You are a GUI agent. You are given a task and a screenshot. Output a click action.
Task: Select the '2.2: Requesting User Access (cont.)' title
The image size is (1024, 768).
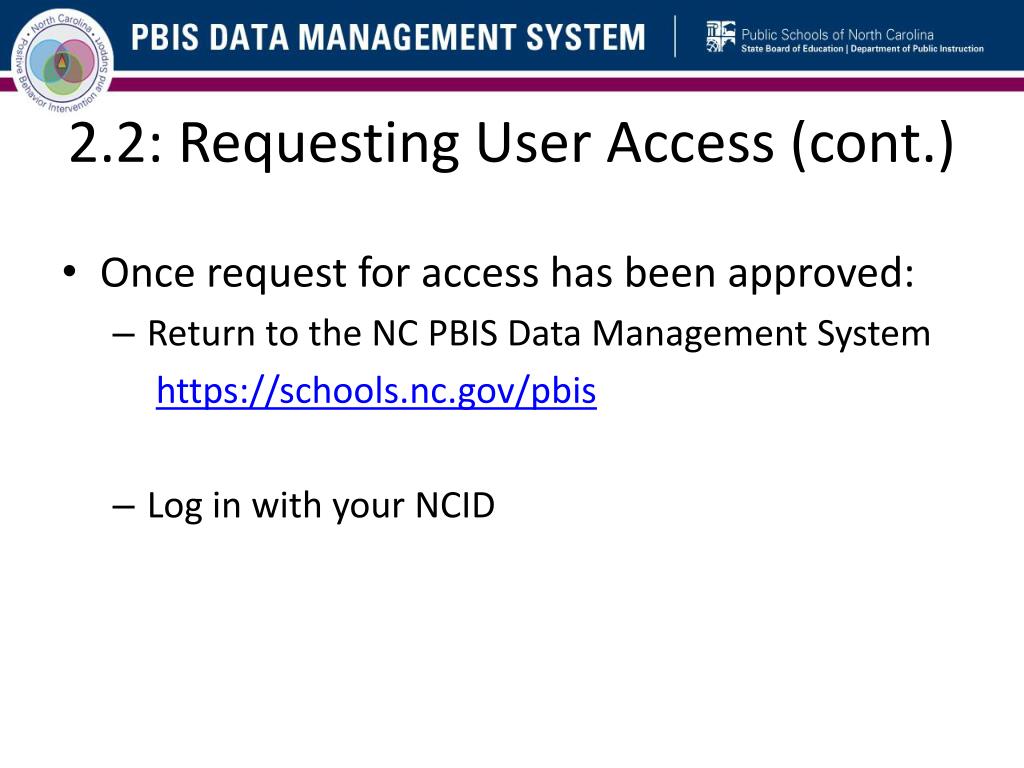511,143
